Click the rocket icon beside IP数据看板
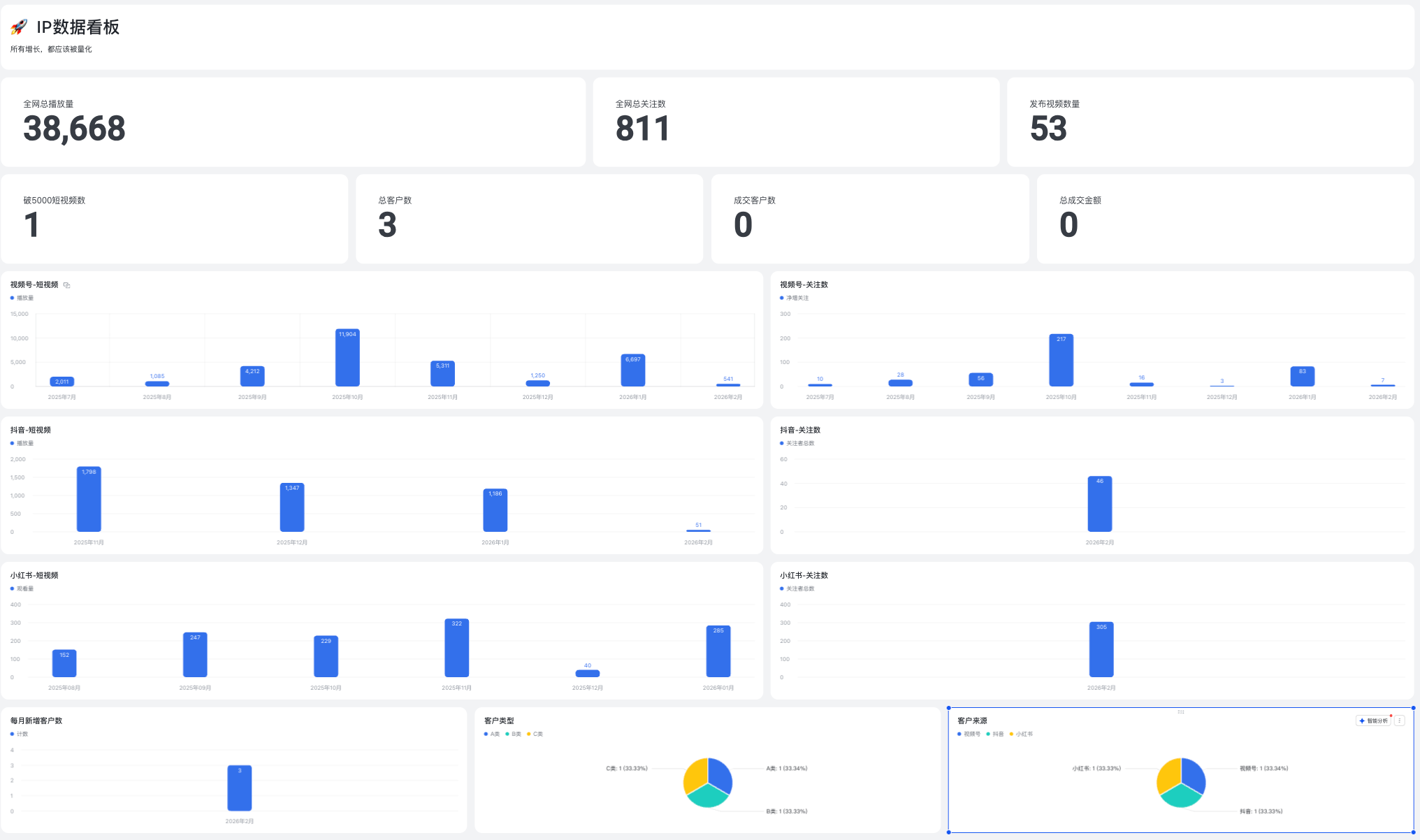Image resolution: width=1420 pixels, height=840 pixels. point(20,27)
